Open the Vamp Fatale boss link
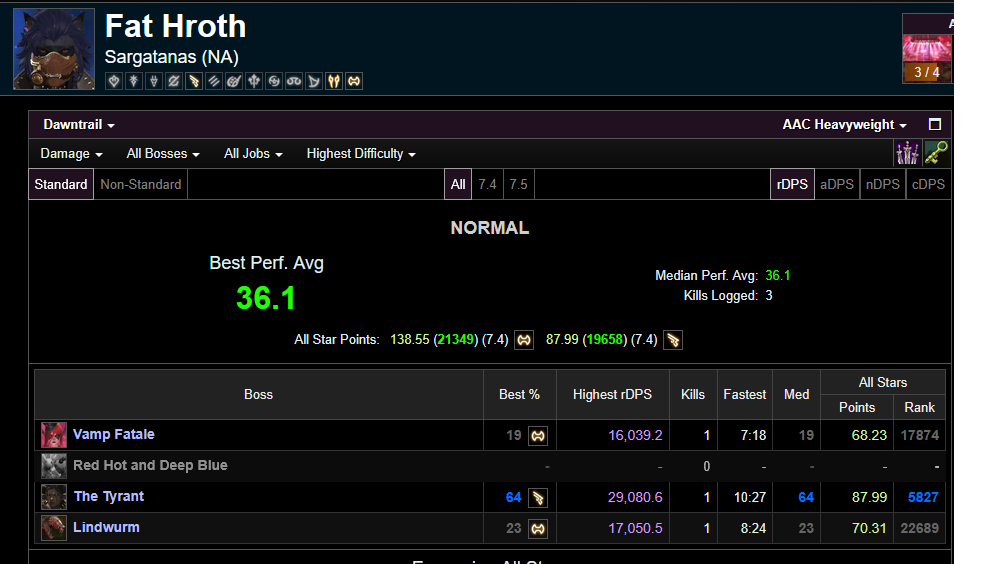This screenshot has width=1004, height=564. (x=113, y=434)
